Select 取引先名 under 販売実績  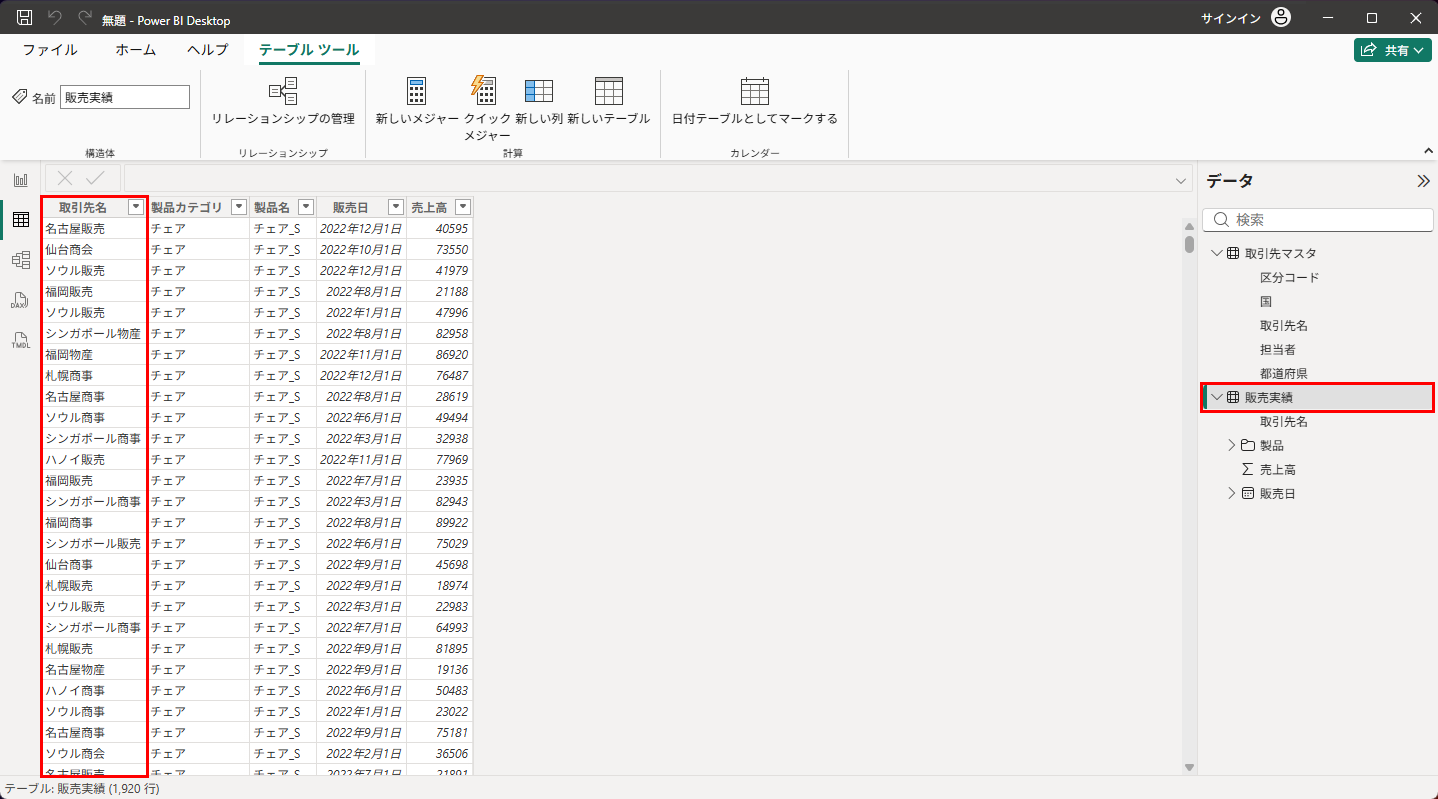click(1284, 422)
